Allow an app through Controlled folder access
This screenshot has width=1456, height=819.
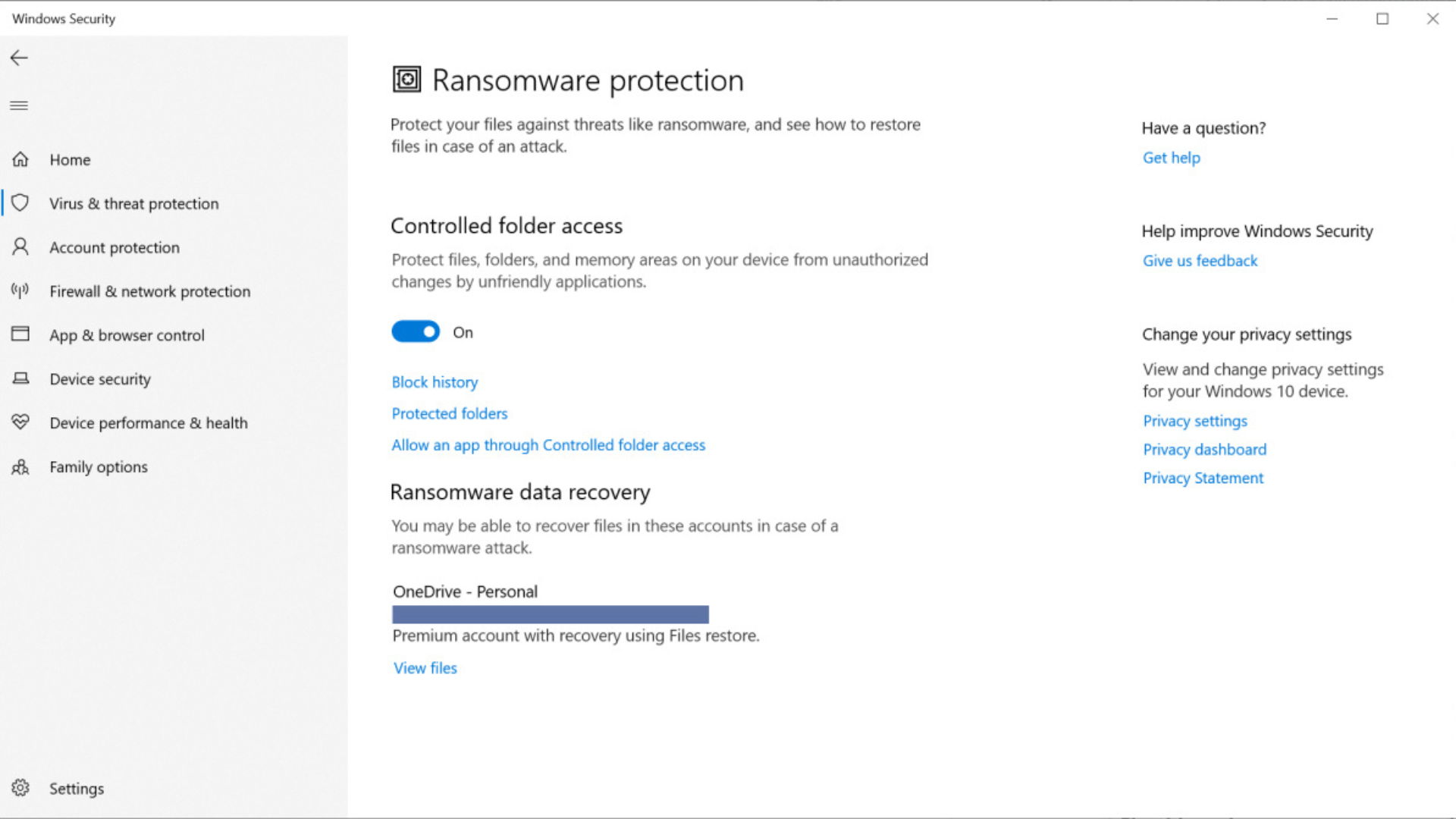[548, 445]
